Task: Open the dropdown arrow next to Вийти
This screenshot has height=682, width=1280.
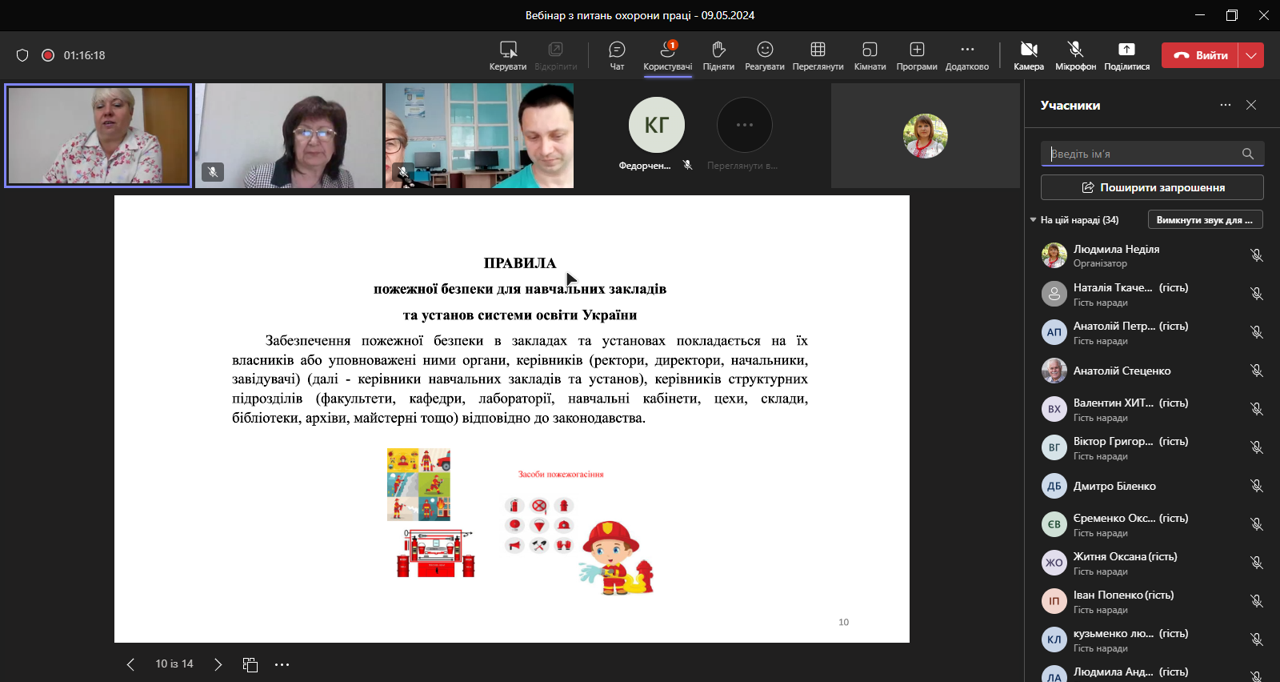Action: pyautogui.click(x=1251, y=55)
